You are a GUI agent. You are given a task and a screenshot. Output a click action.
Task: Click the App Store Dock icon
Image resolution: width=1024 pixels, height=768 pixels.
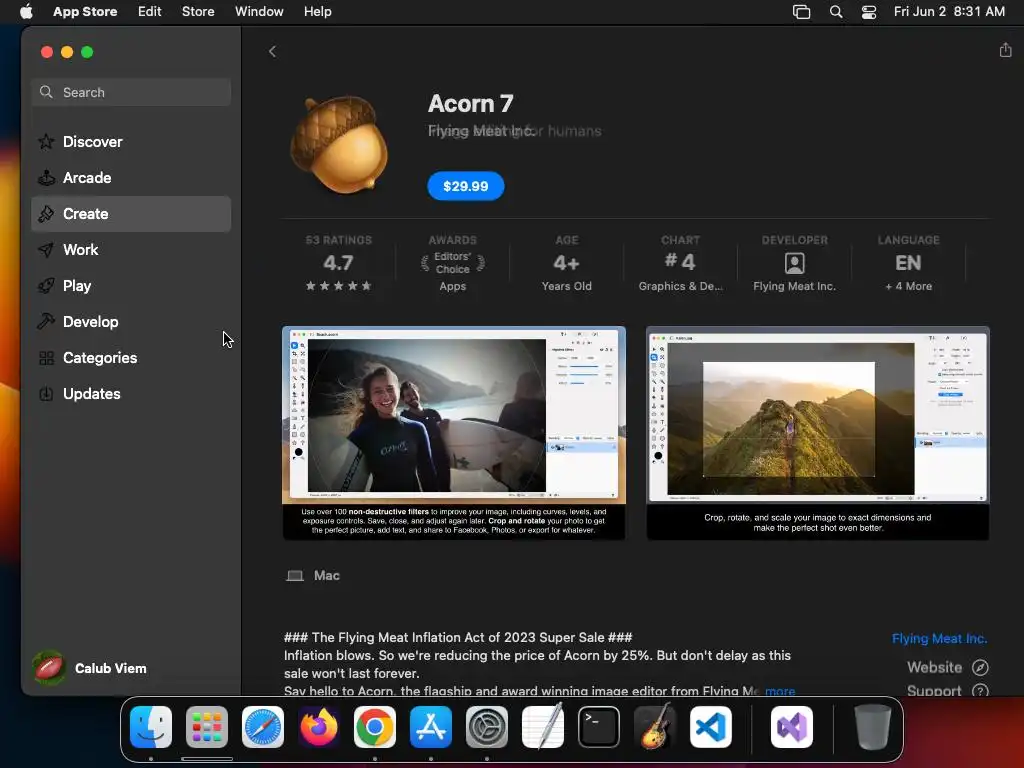point(431,727)
